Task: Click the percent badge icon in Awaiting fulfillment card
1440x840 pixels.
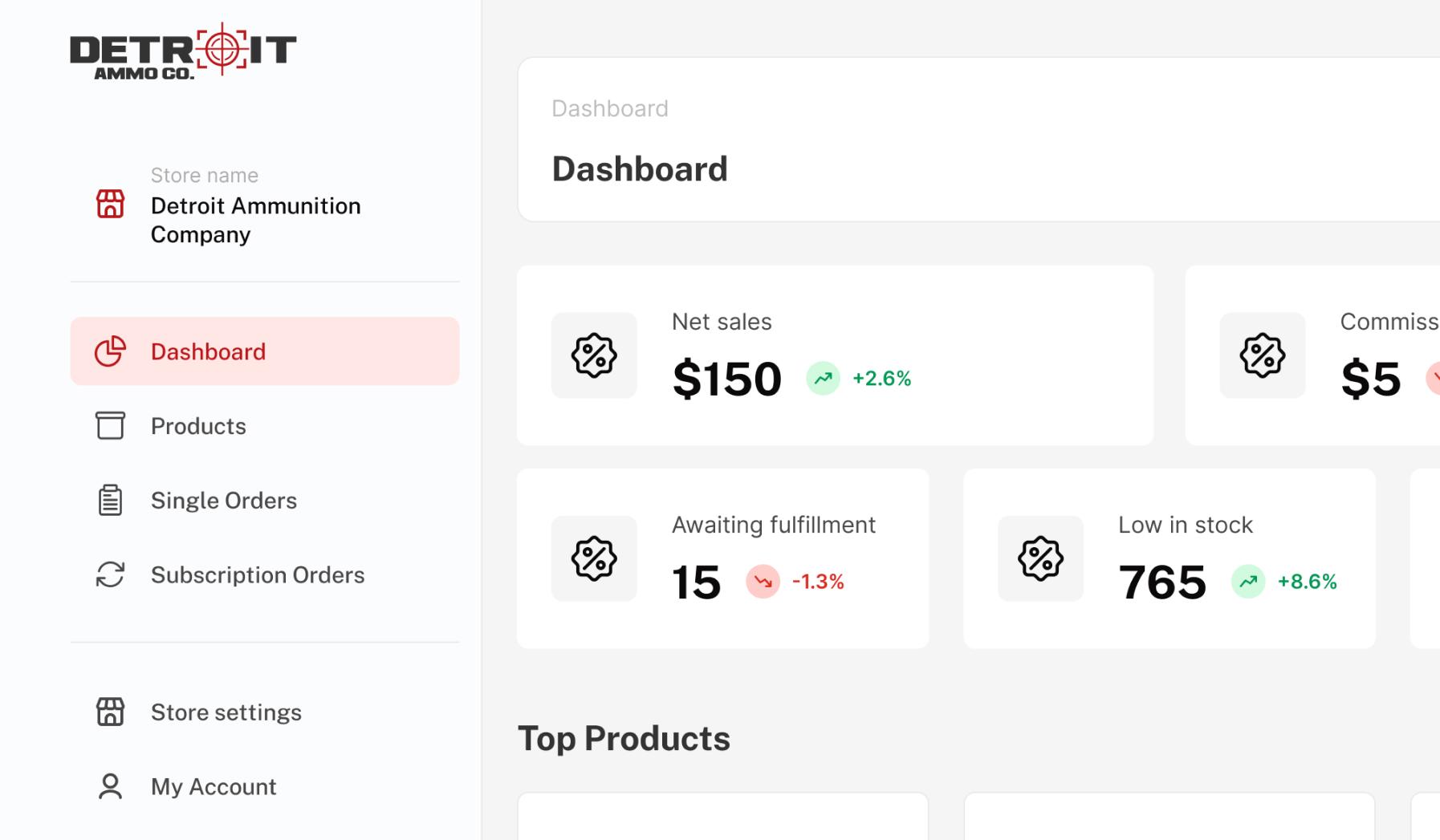Action: 594,558
